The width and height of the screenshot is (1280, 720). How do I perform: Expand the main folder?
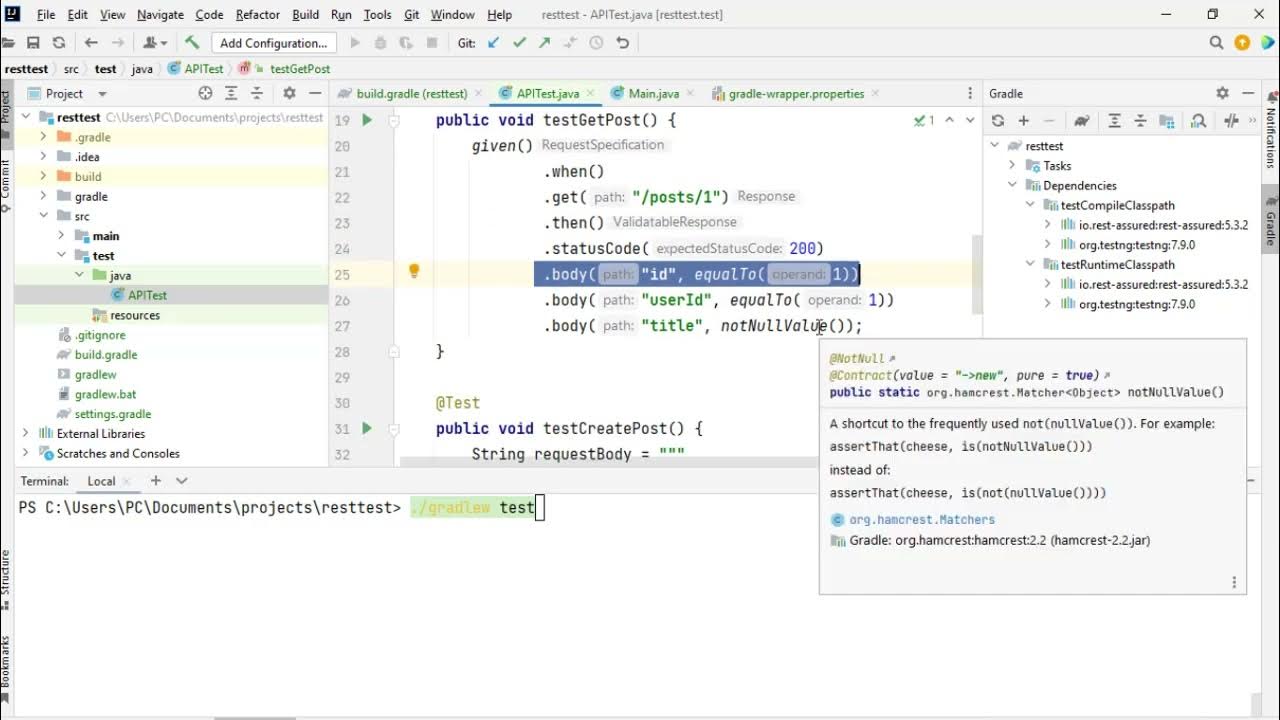[61, 236]
